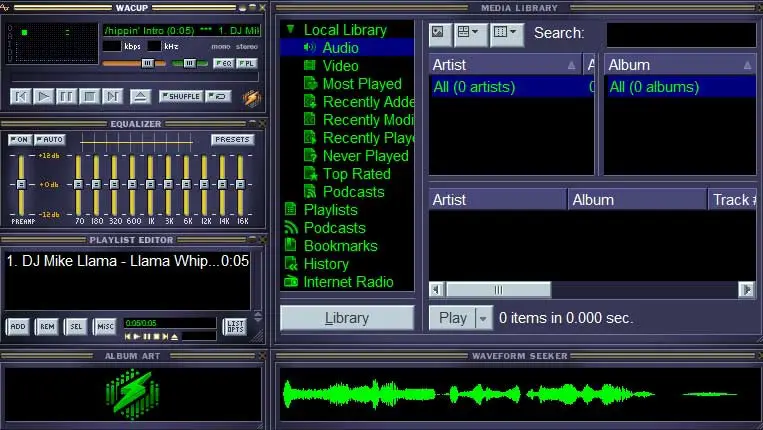763x430 pixels.
Task: Click the Eject open file button
Action: [x=141, y=97]
